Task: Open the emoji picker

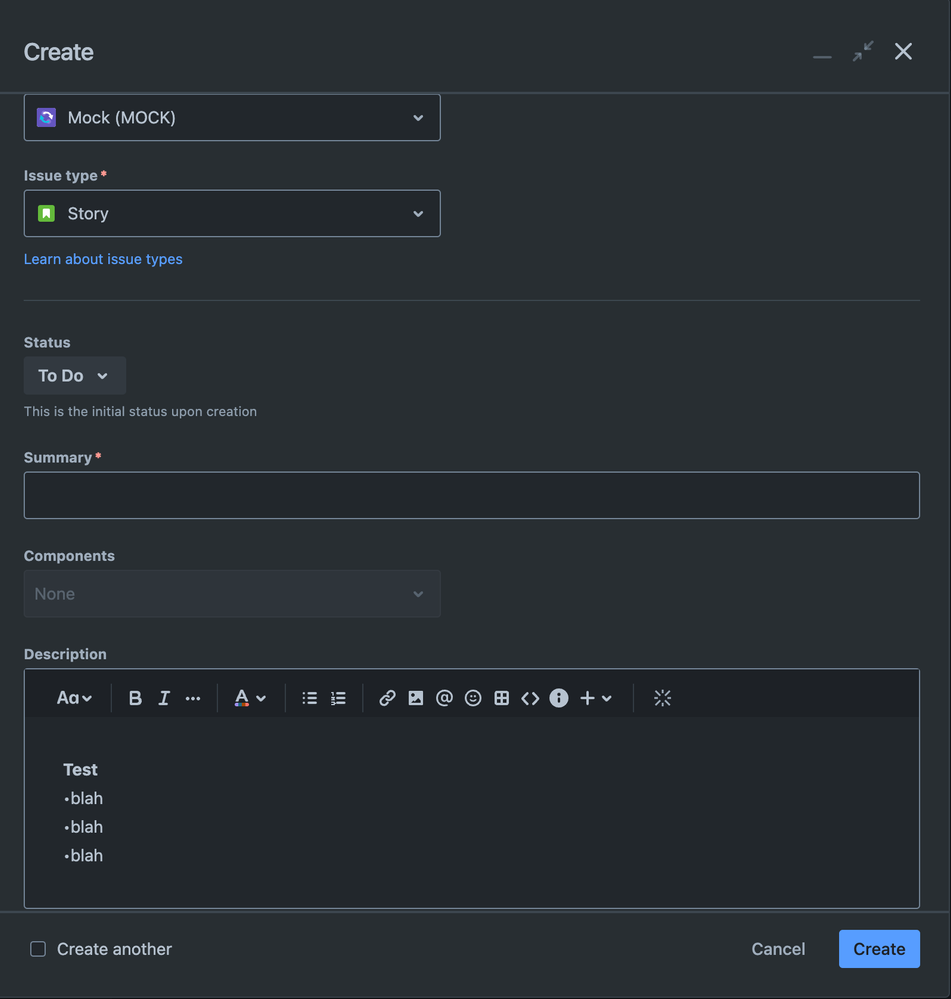Action: coord(473,698)
